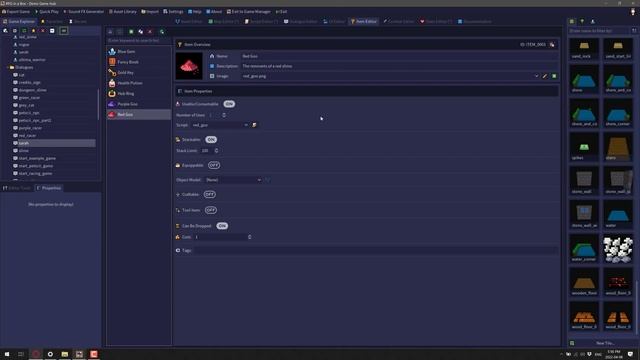The height and width of the screenshot is (360, 640).
Task: Toggle the Stackable switch off
Action: coord(211,140)
